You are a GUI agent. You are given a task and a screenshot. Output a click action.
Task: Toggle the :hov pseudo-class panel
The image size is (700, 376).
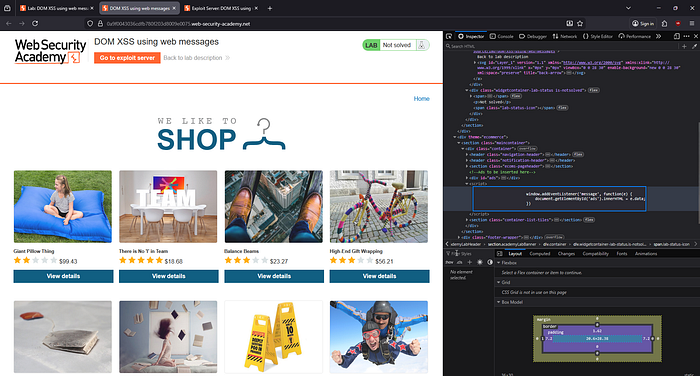point(450,262)
